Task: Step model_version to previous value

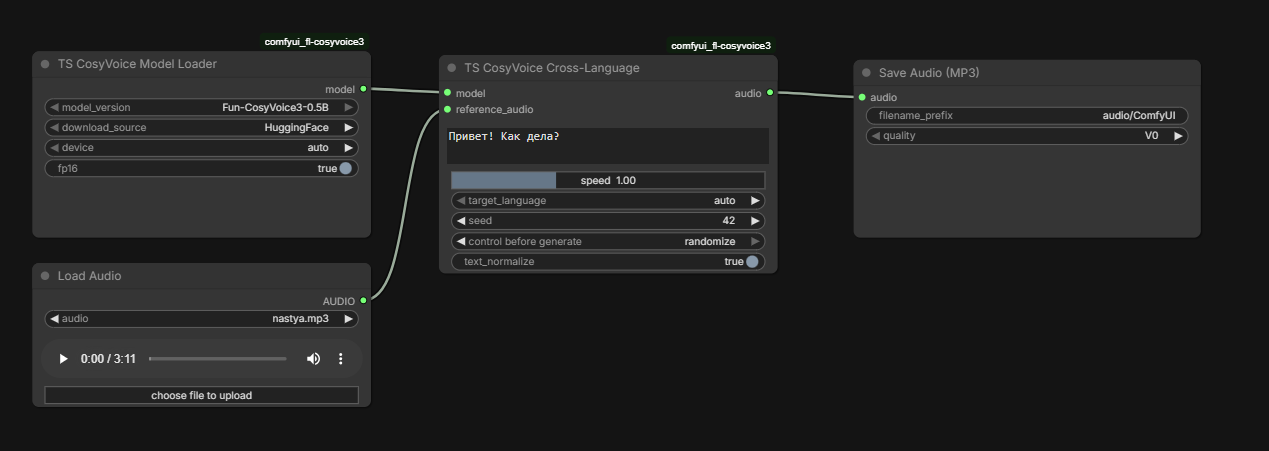Action: 54,107
